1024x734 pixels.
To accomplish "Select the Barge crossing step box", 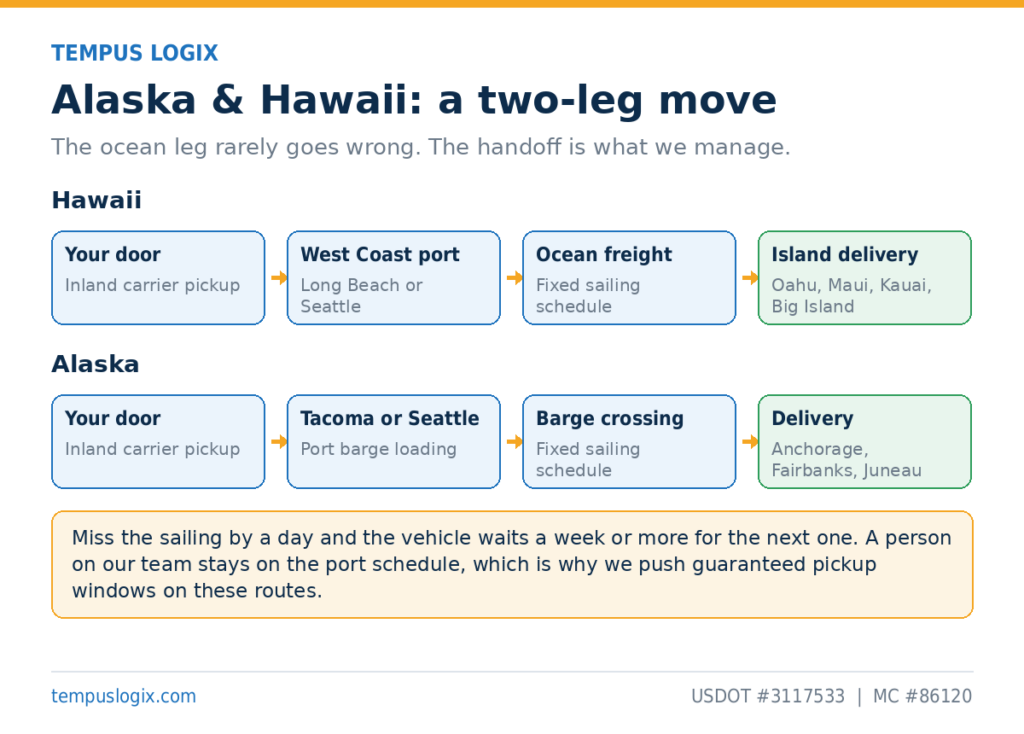I will (630, 441).
